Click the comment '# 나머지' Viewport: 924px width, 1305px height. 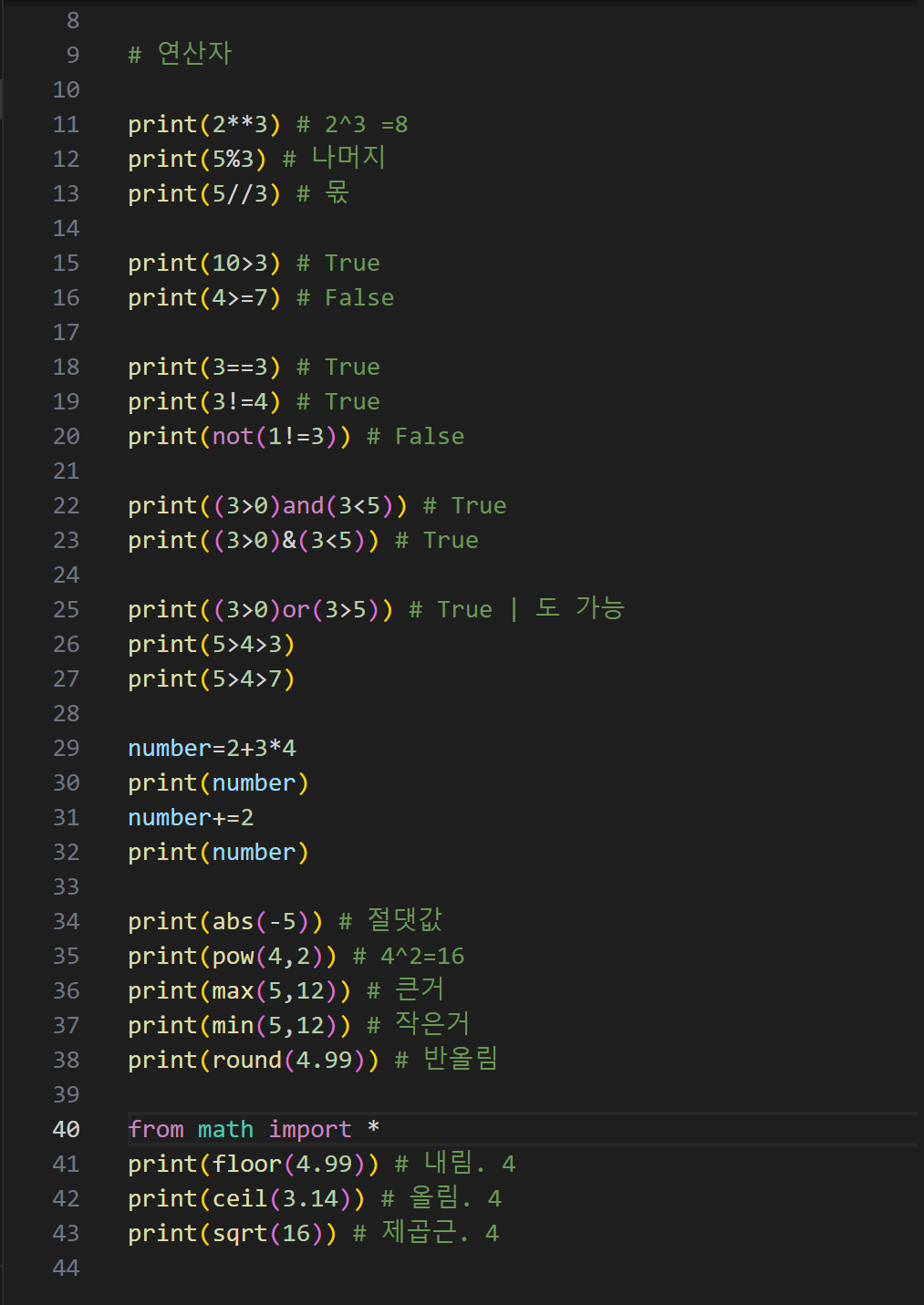point(334,158)
